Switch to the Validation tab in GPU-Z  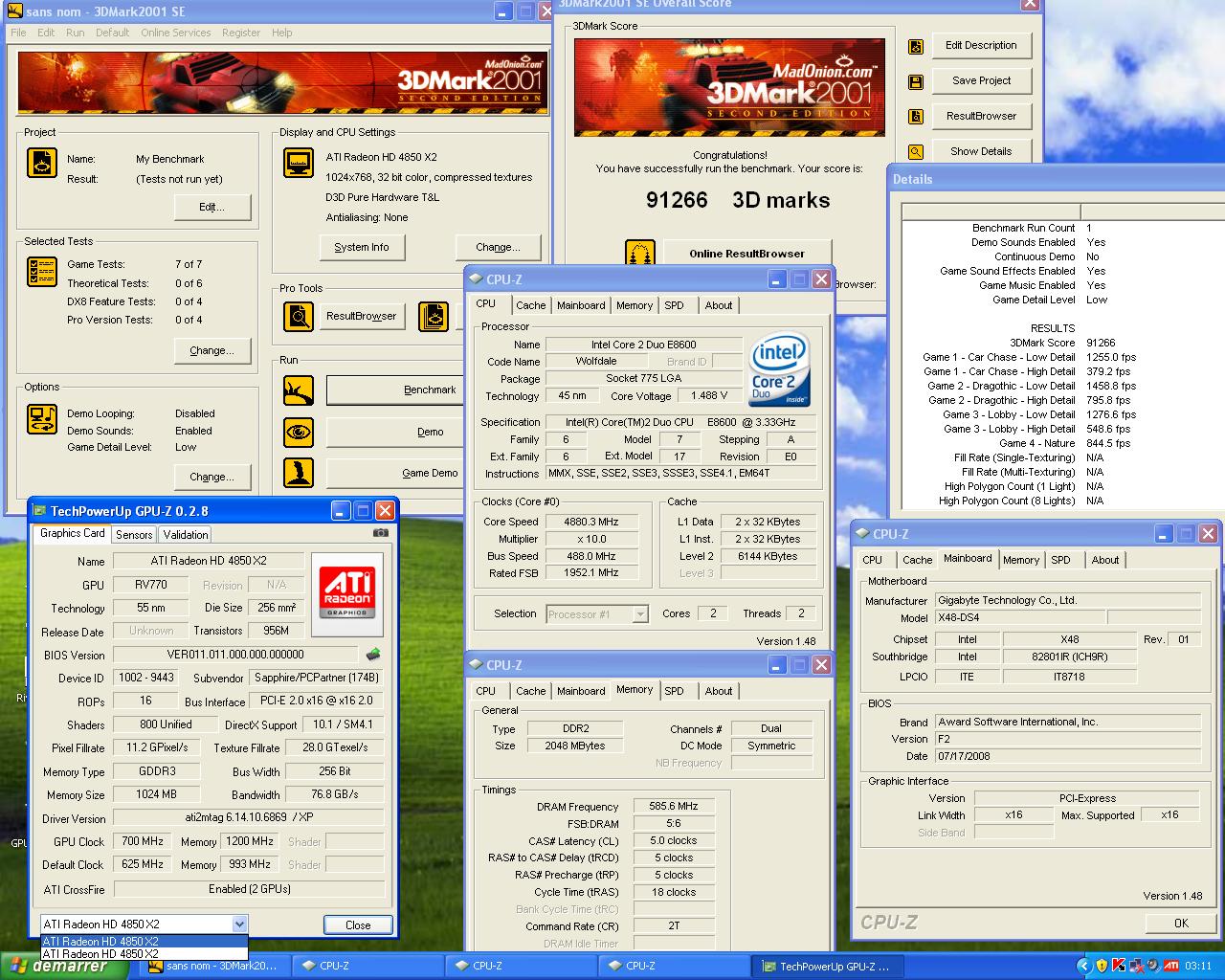pos(185,535)
